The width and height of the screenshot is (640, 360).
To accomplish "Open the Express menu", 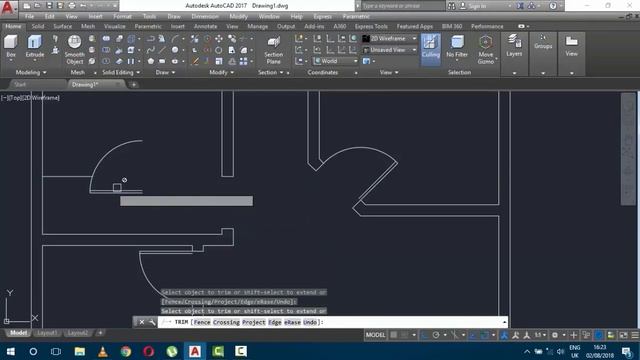I will coord(322,16).
